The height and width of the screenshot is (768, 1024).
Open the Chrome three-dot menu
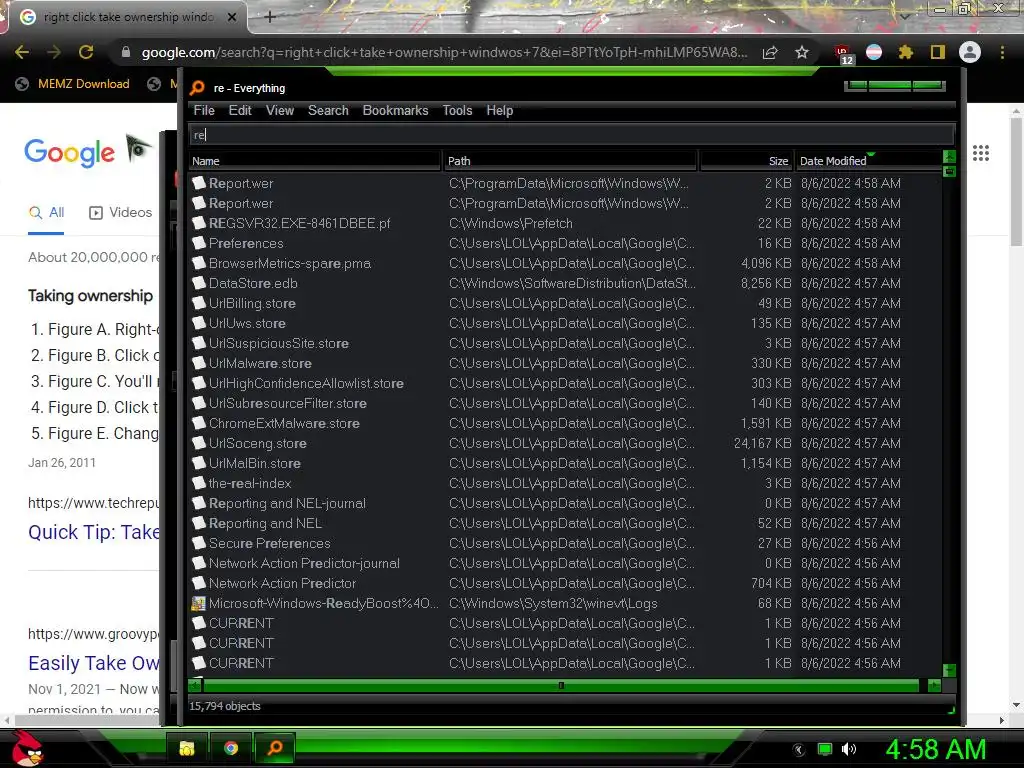click(1002, 52)
